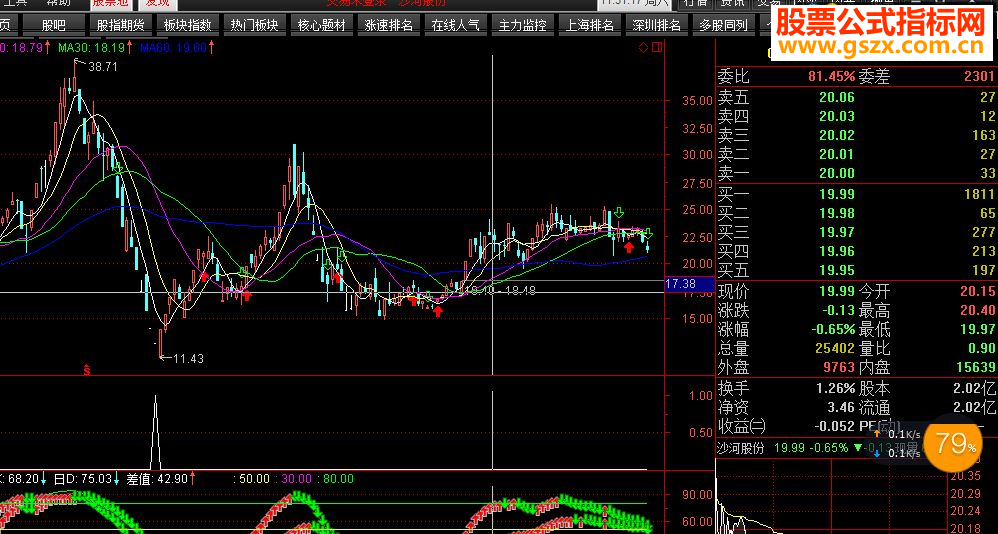This screenshot has width=998, height=534.
Task: Click the 总量 25402 value
Action: [x=835, y=349]
